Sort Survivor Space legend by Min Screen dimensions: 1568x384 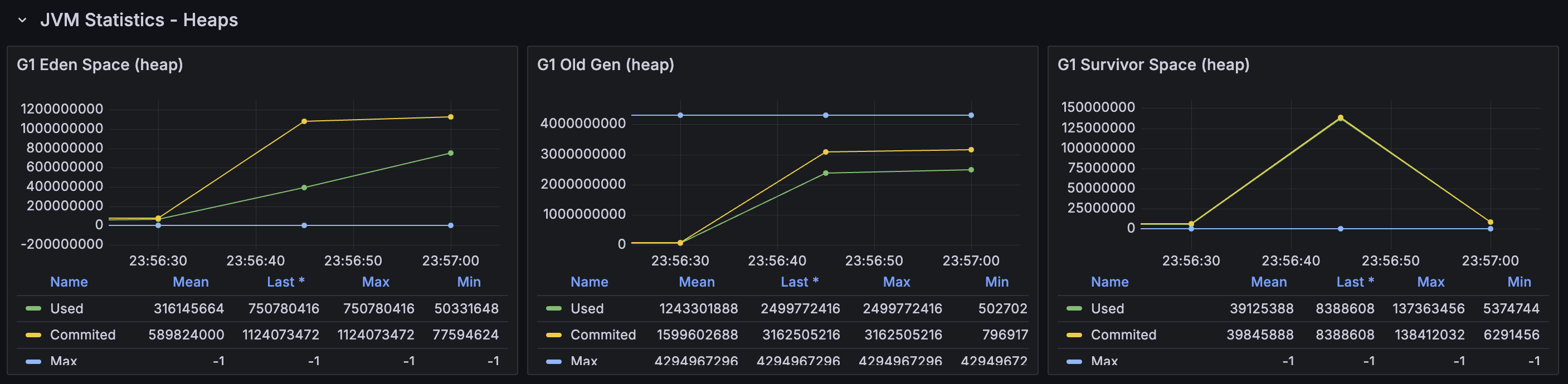click(1520, 282)
